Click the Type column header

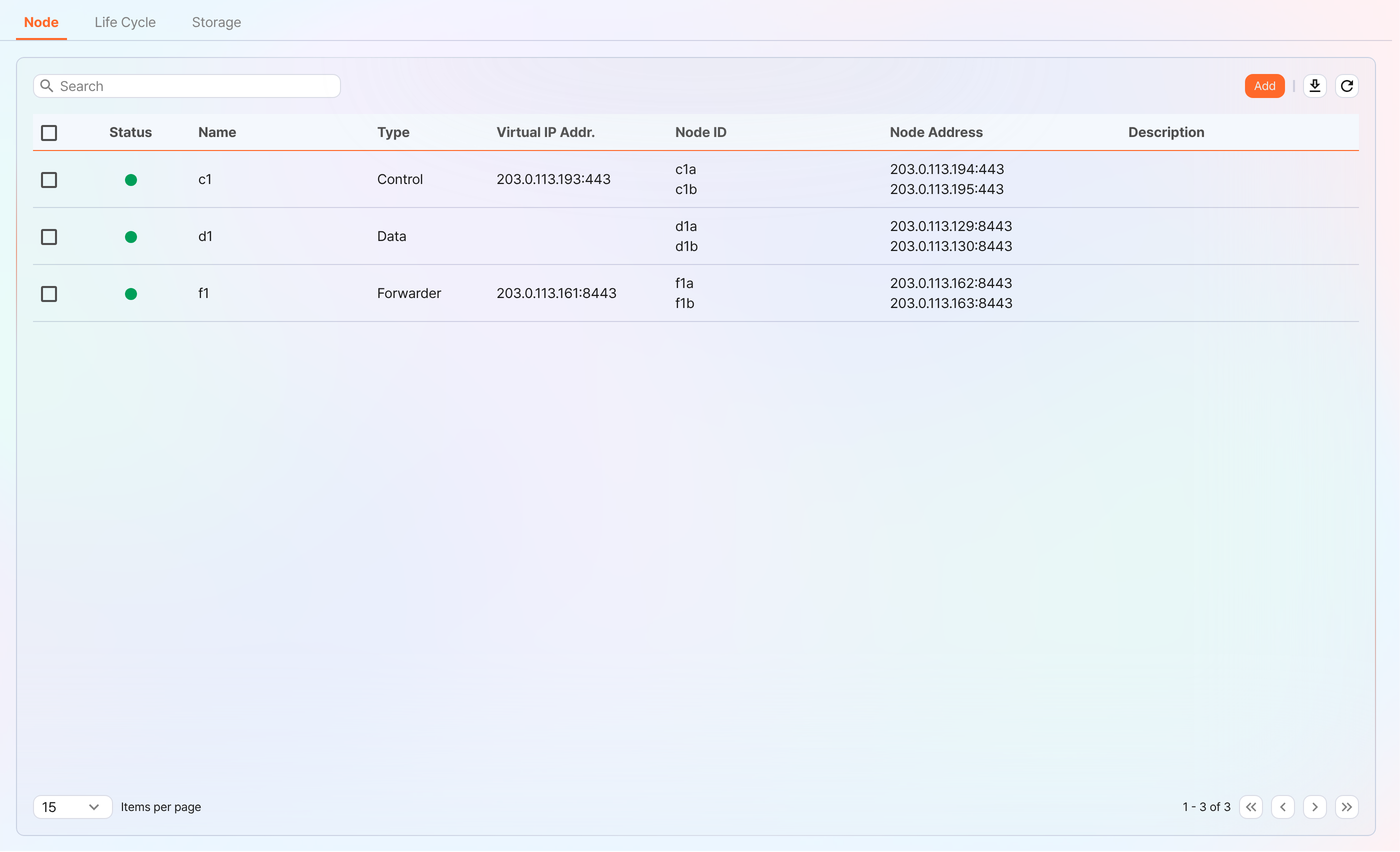tap(393, 132)
